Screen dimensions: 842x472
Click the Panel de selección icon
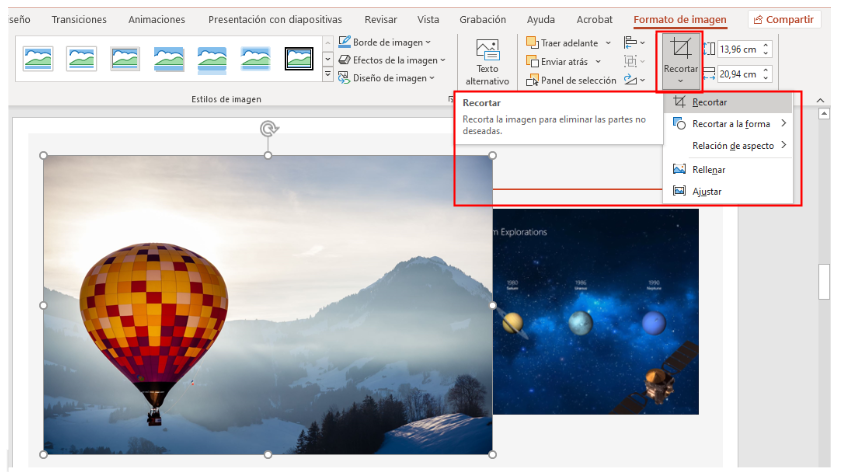click(x=532, y=81)
